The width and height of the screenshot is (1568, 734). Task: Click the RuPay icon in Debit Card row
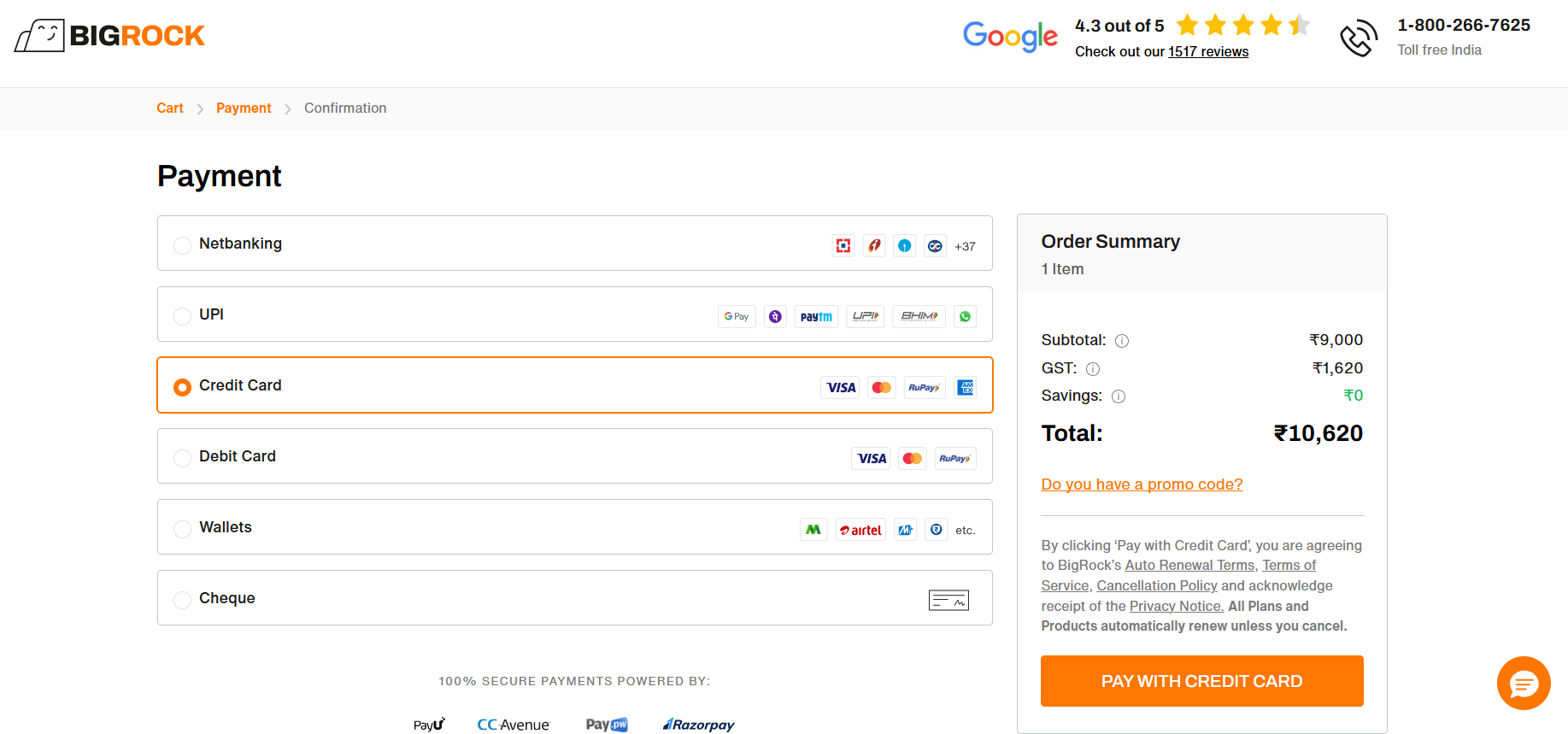(955, 459)
